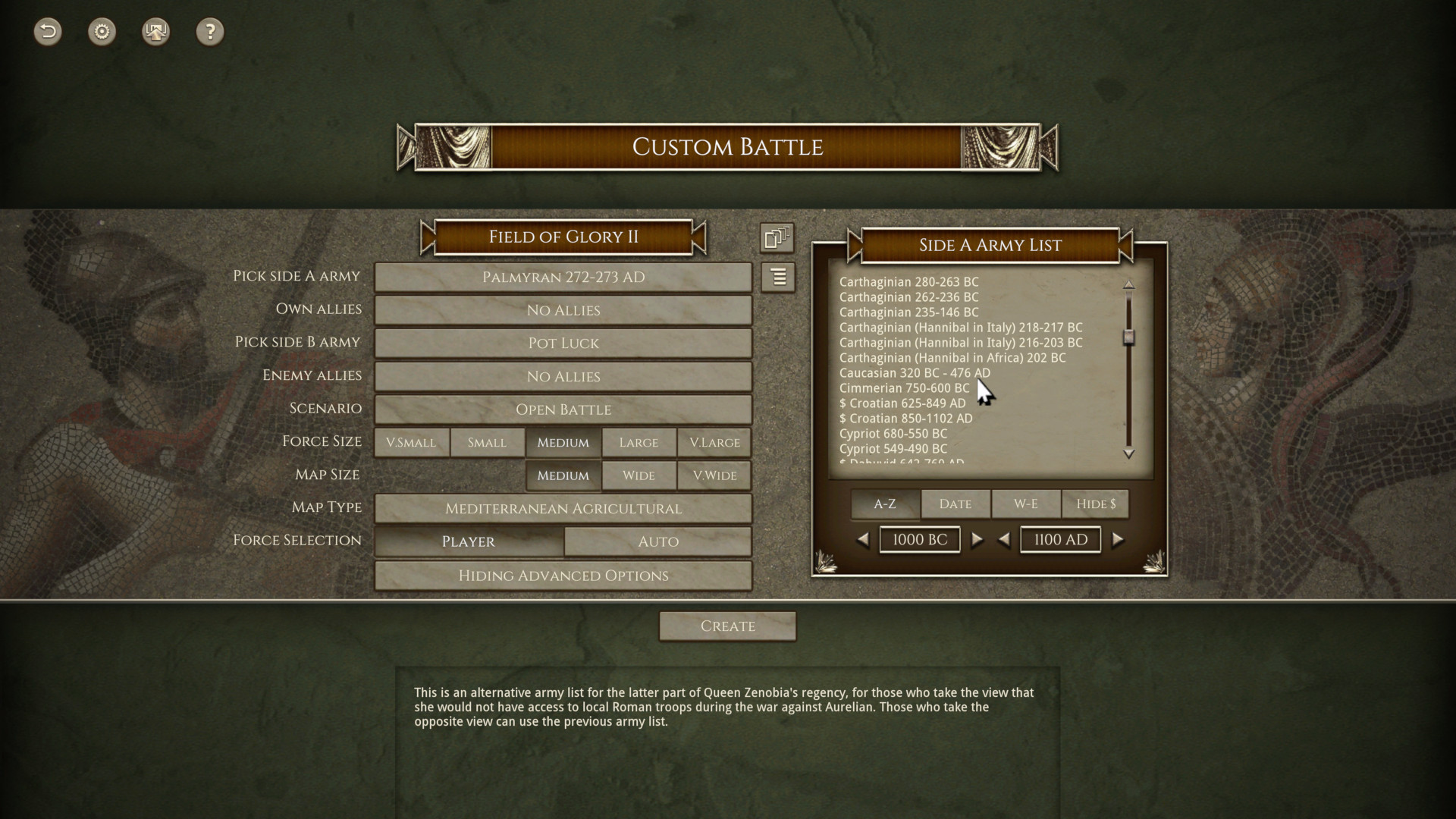Select Medium map size
Viewport: 1456px width, 819px height.
[563, 475]
